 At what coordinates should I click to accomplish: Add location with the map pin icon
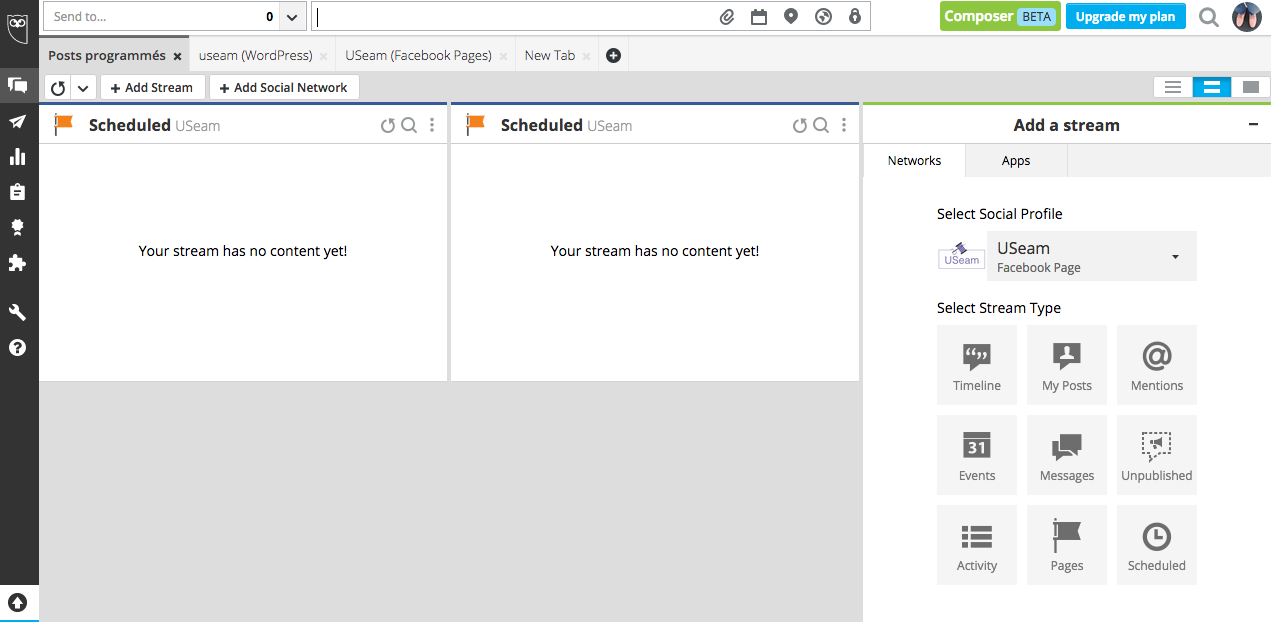(791, 17)
